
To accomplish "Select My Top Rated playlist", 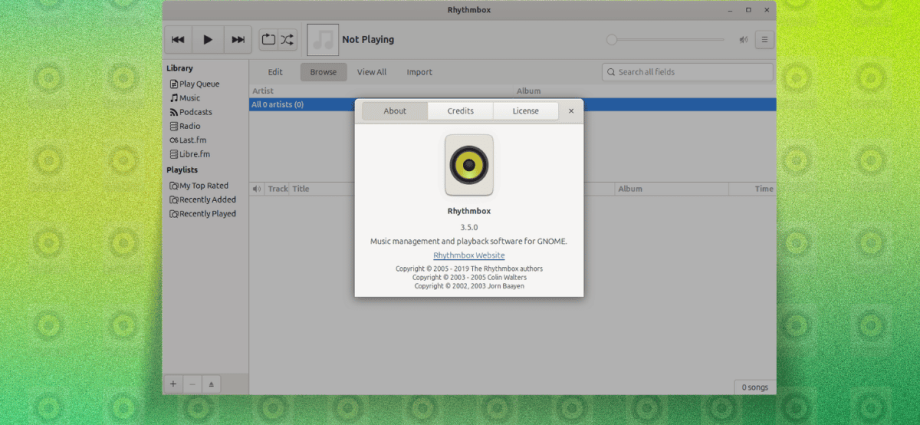I will [x=205, y=185].
